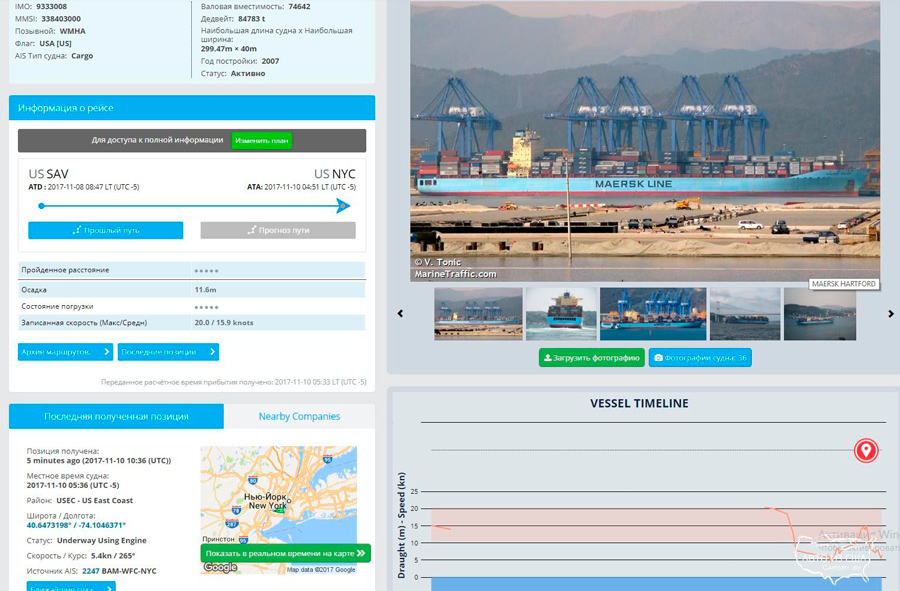Image resolution: width=900 pixels, height=591 pixels.
Task: Select the thumbnail showing ship bow head-on
Action: click(561, 314)
